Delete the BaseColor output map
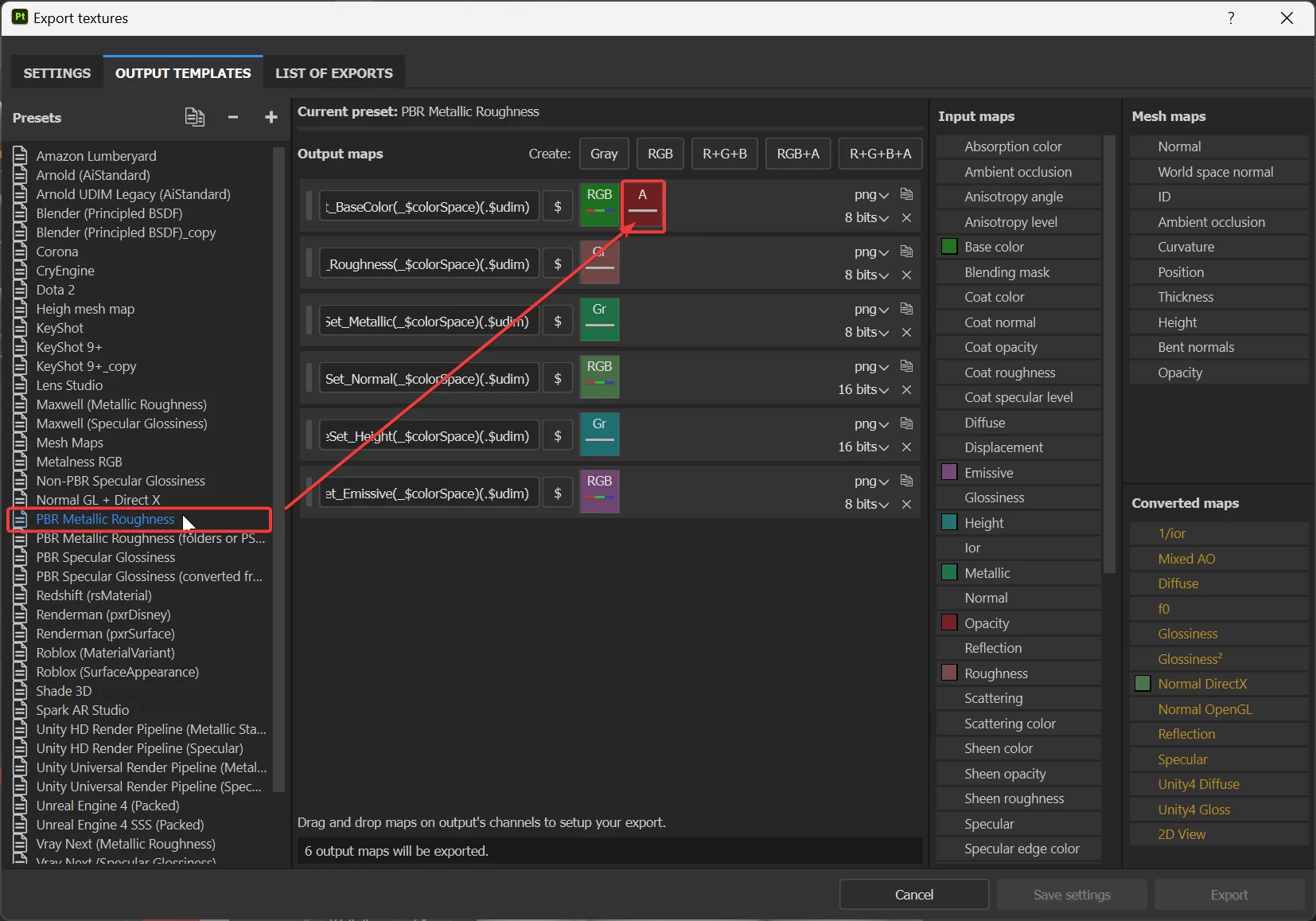The width and height of the screenshot is (1316, 921). (x=906, y=217)
